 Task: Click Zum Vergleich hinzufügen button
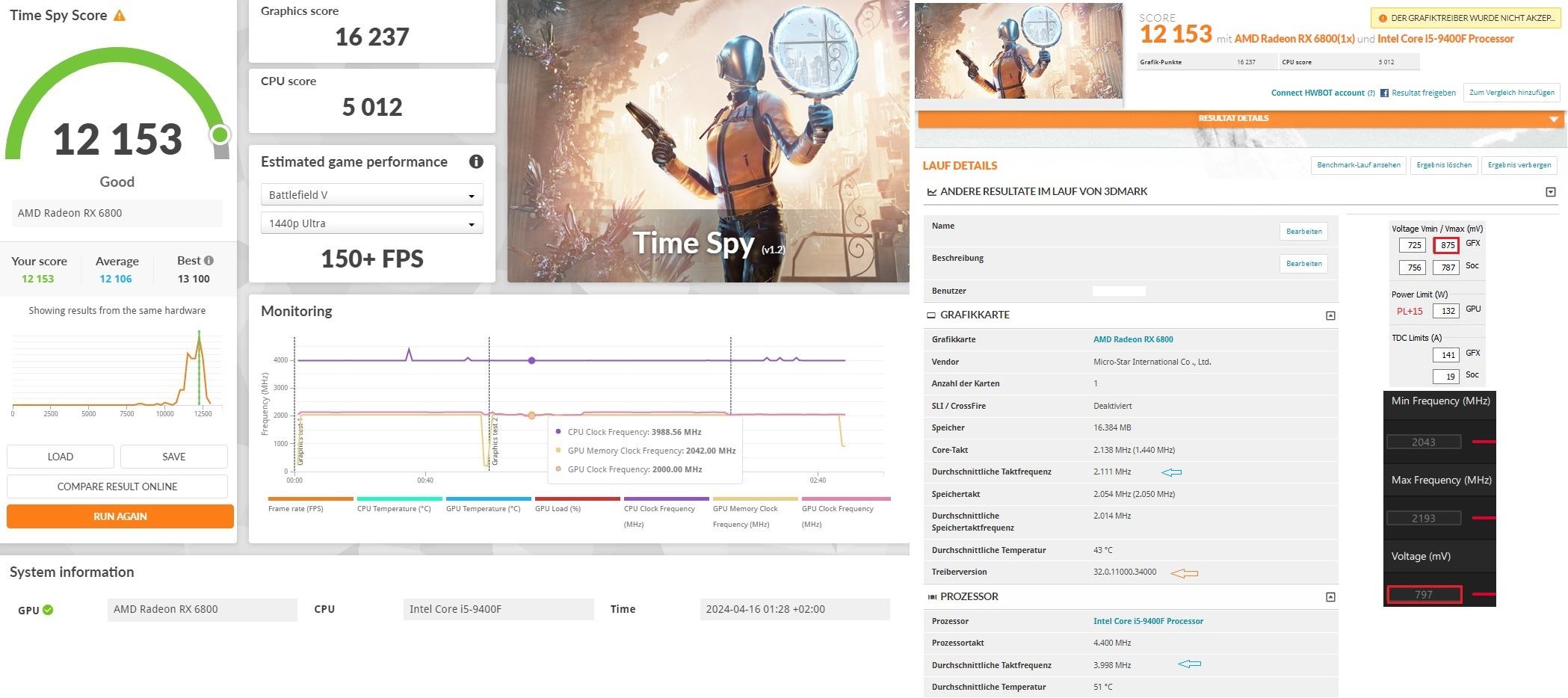(1511, 93)
